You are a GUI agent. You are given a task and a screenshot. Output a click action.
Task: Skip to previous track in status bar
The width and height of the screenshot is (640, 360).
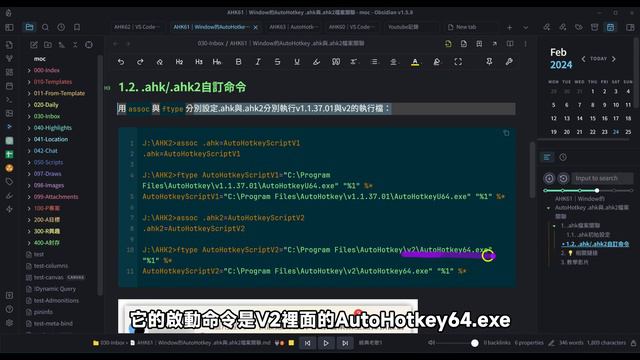tap(307, 343)
